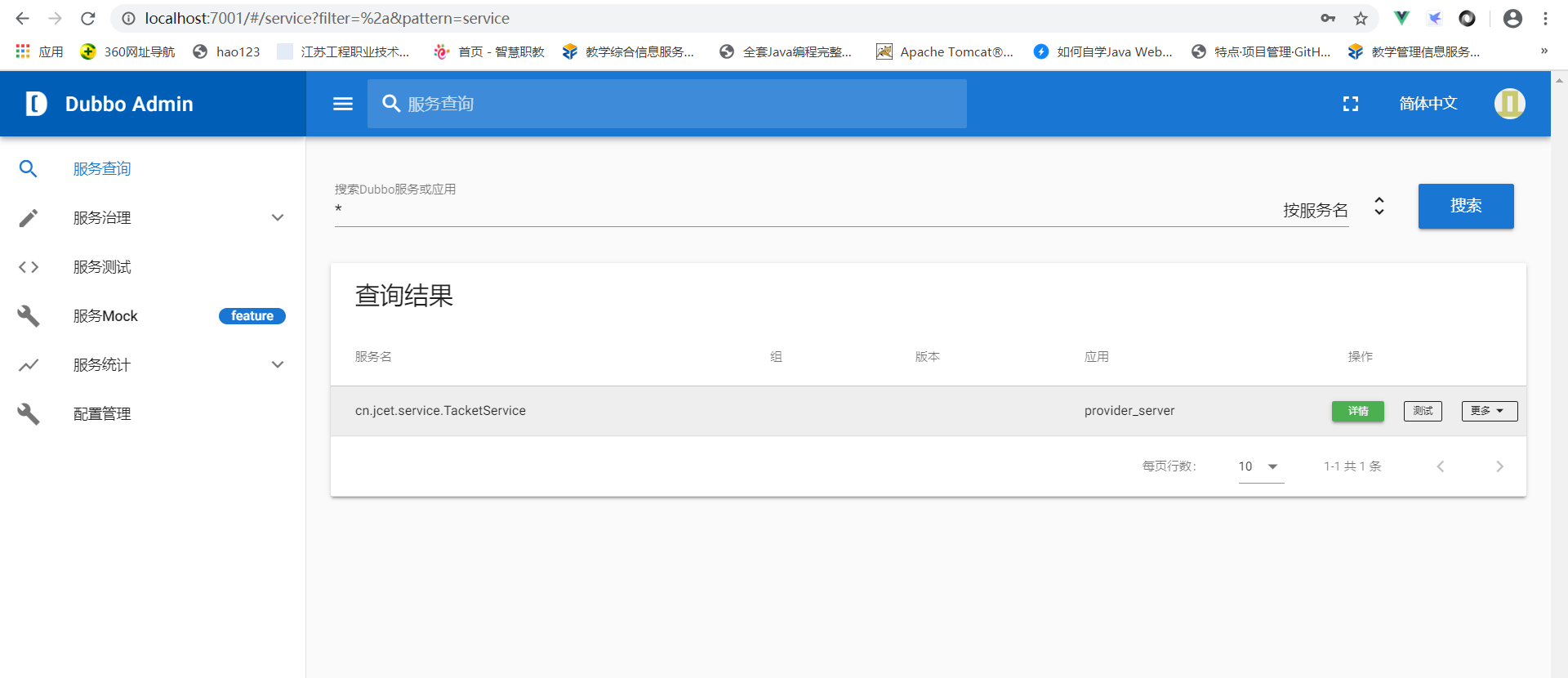Toggle fullscreen mode icon

1351,104
